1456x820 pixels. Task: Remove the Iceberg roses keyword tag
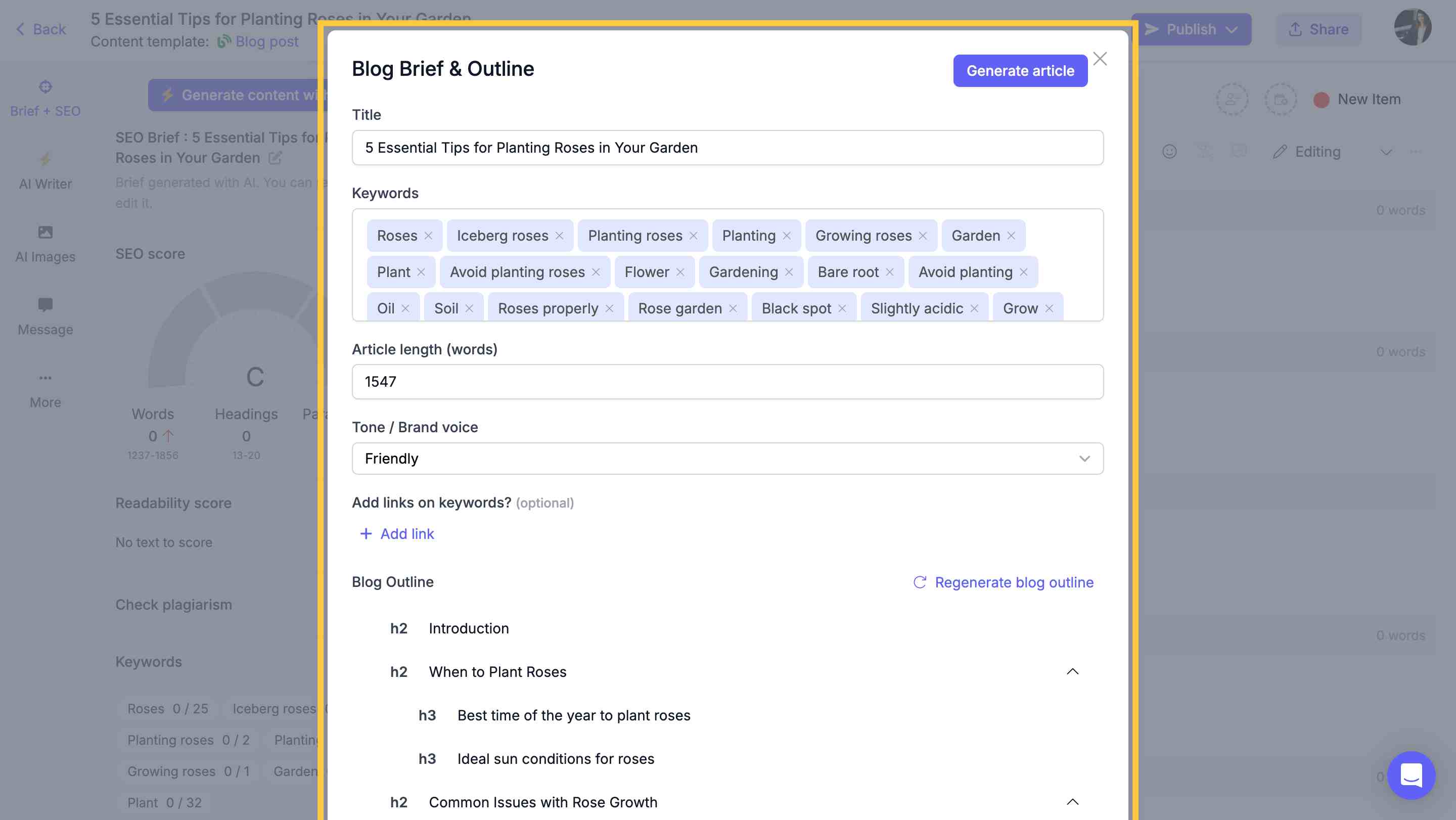560,236
